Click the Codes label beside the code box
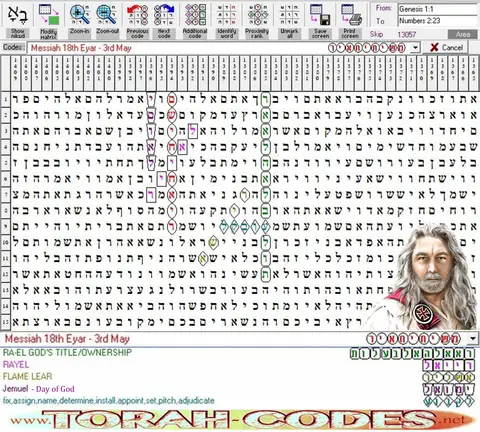The width and height of the screenshot is (480, 432). (x=13, y=47)
